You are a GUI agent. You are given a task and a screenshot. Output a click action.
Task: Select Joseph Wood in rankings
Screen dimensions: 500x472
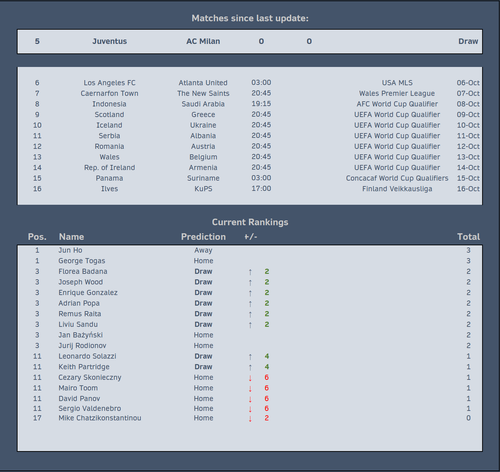[81, 282]
